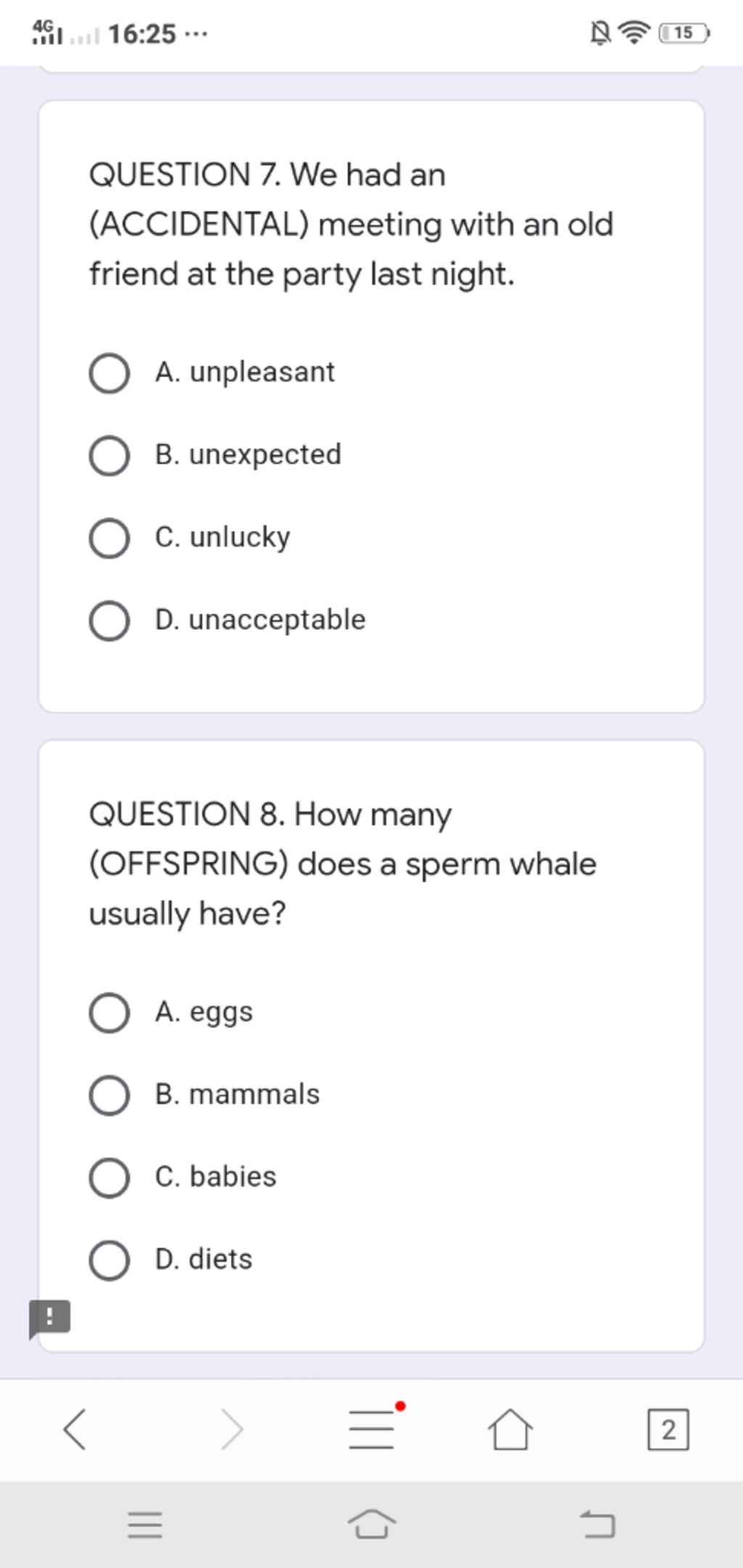Tap the browser forward arrow
This screenshot has width=743, height=1568.
click(x=232, y=1429)
